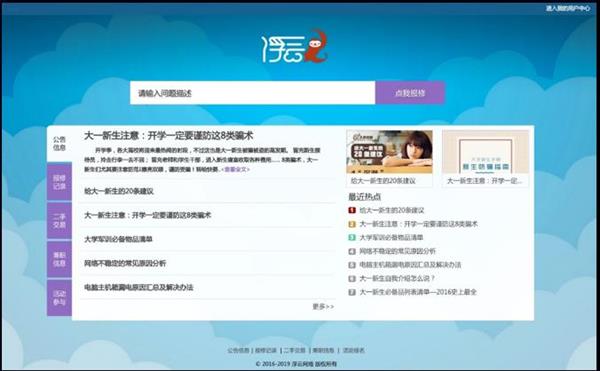Click the gray rank 4 badge in 最近热点
This screenshot has height=371, width=600.
click(352, 251)
